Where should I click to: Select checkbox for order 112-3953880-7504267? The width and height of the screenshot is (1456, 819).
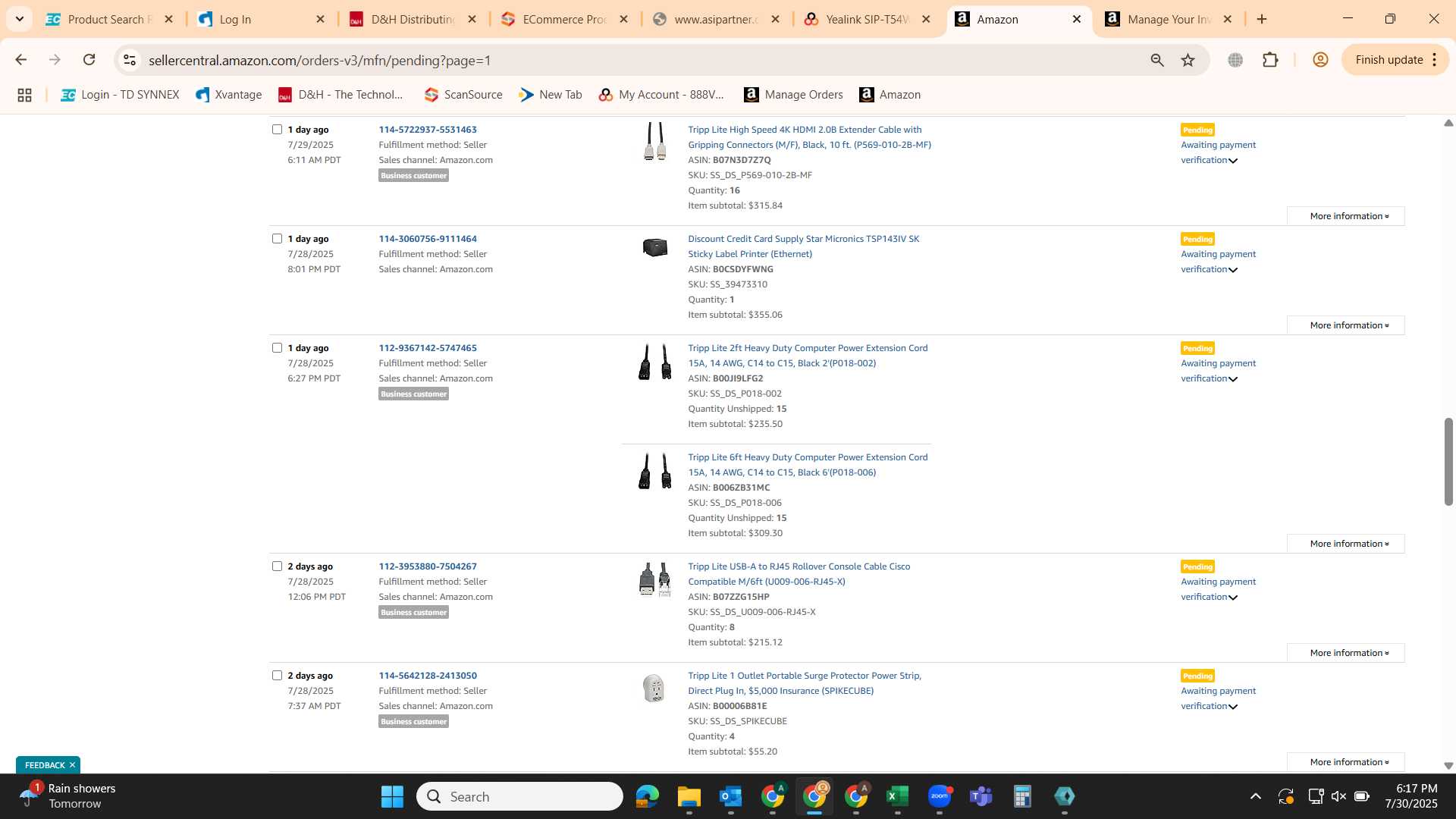click(277, 566)
